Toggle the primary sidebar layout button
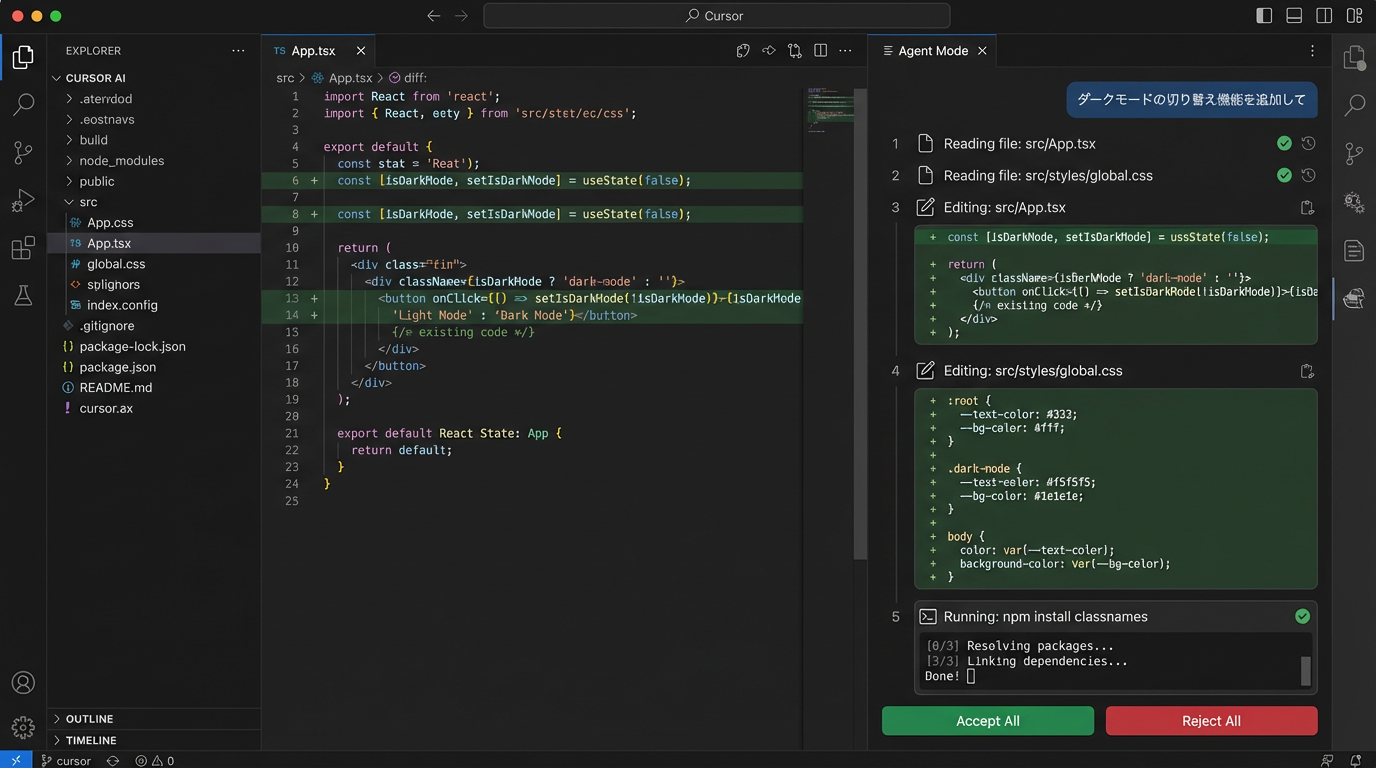The height and width of the screenshot is (768, 1376). coord(1264,16)
